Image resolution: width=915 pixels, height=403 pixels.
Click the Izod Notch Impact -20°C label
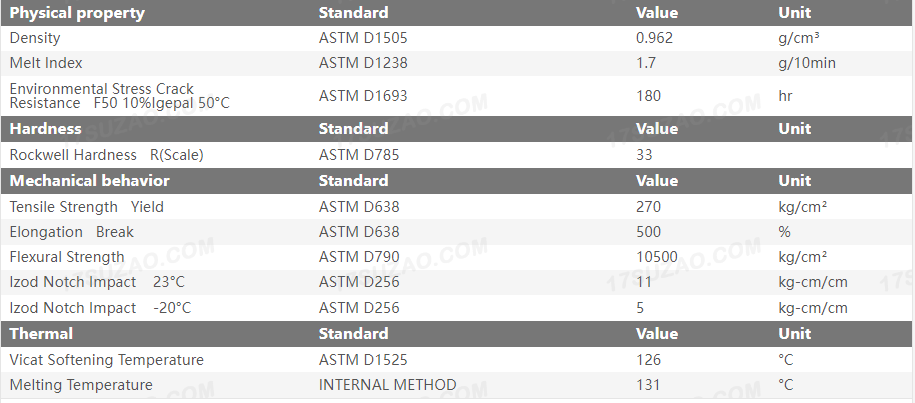coord(100,308)
